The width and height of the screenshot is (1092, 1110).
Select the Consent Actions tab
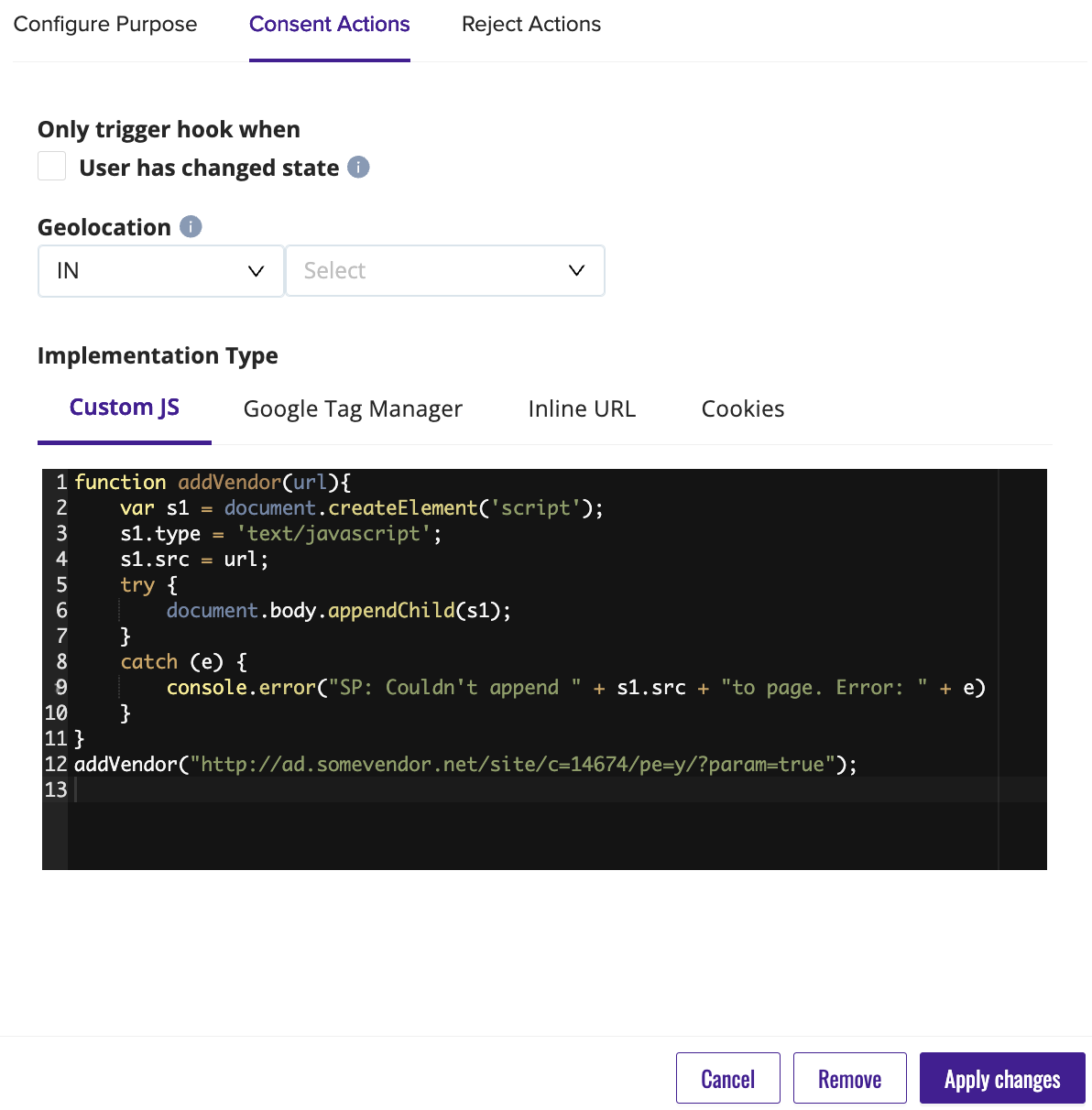(329, 25)
